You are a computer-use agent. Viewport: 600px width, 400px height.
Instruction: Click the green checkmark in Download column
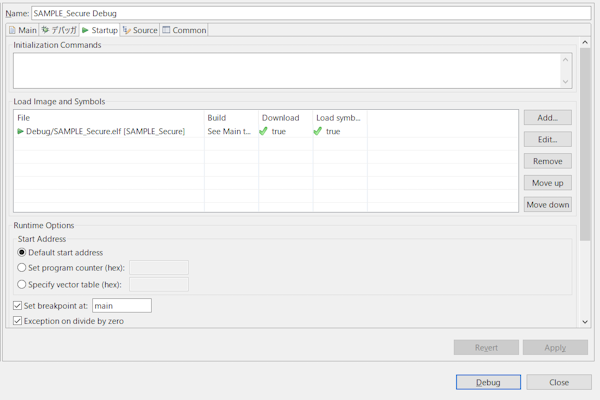[264, 131]
